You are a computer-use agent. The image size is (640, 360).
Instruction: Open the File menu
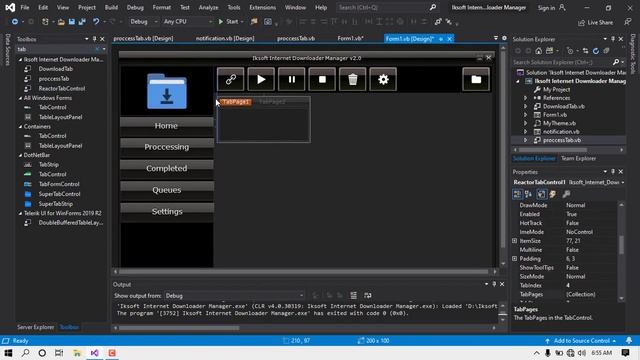(25, 7)
